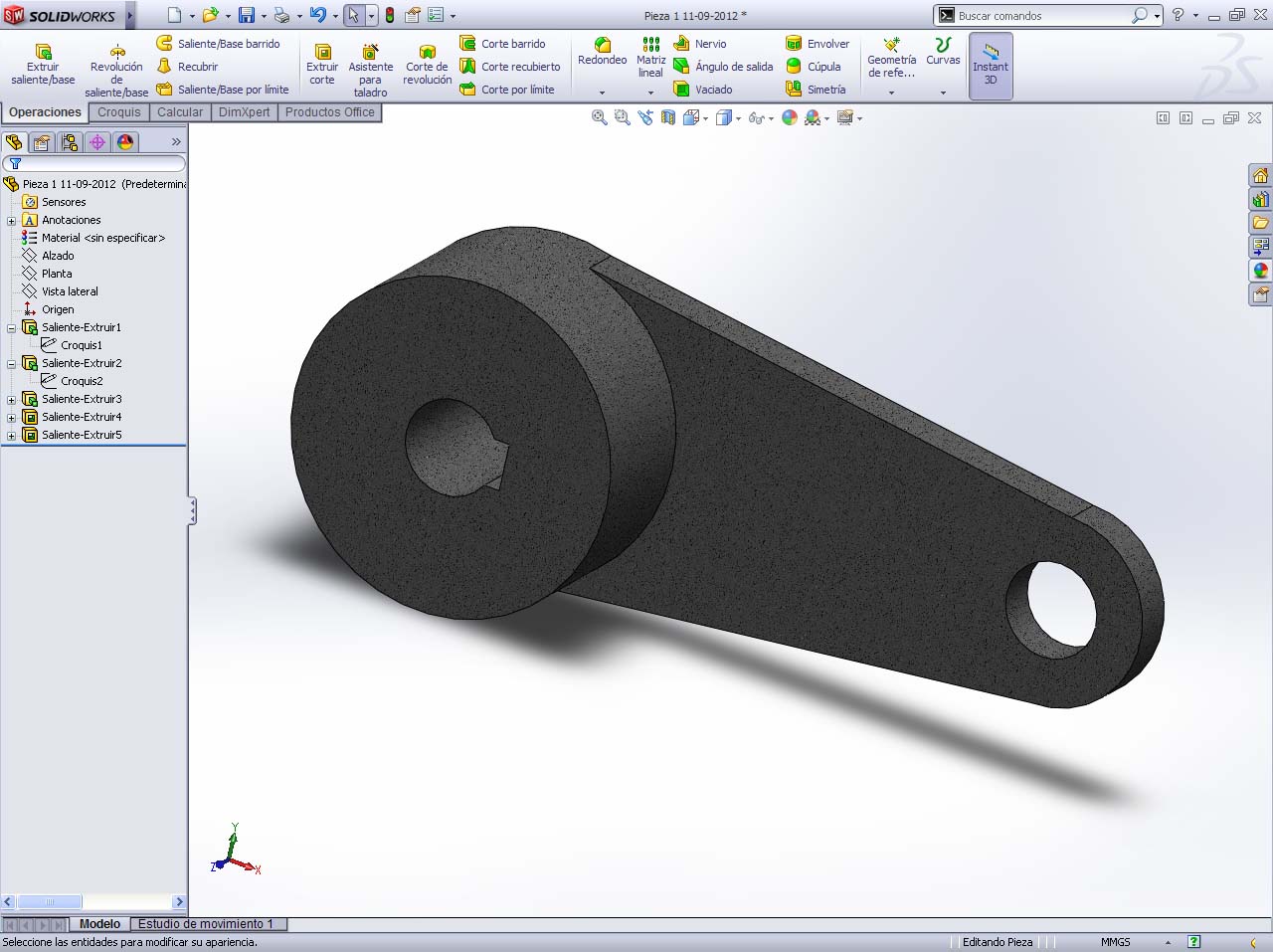This screenshot has height=952, width=1273.
Task: Select Corte de revolución tool
Action: tap(427, 65)
